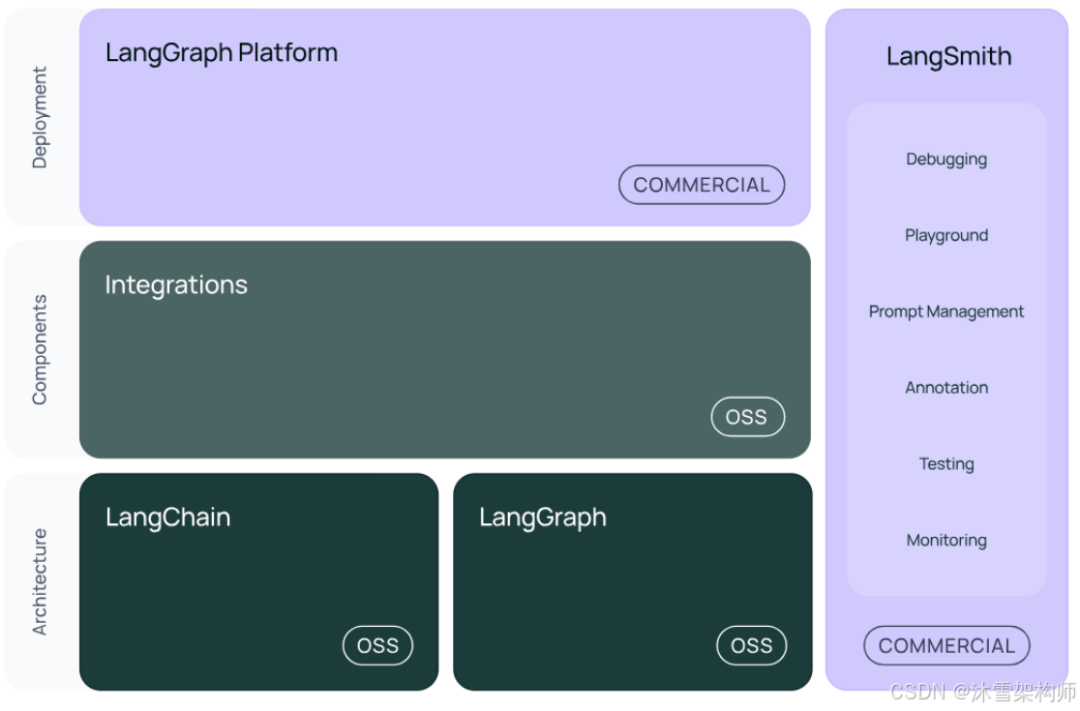Select the Integrations block title
The width and height of the screenshot is (1080, 711).
[x=176, y=285]
